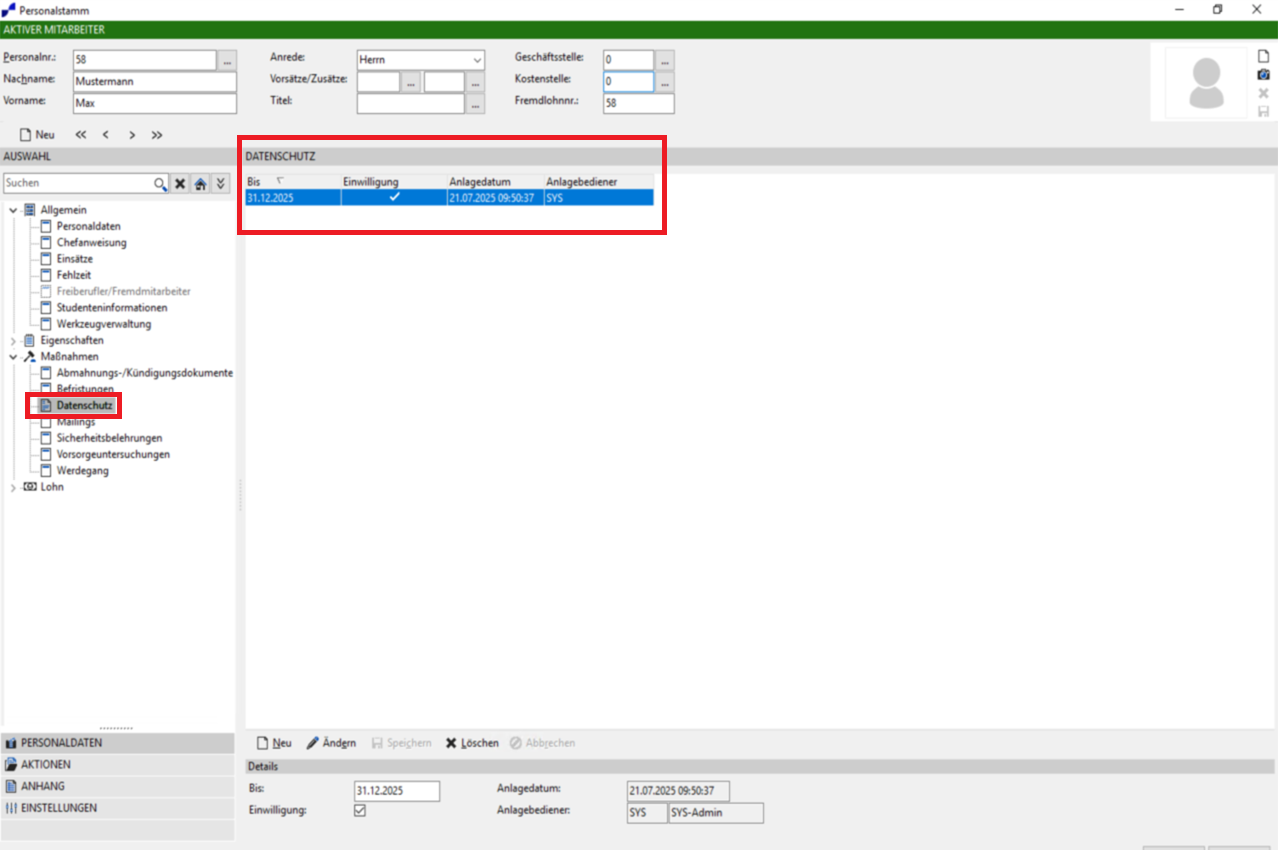
Task: Open the EINSTELLUNGEN panel
Action: click(x=58, y=808)
